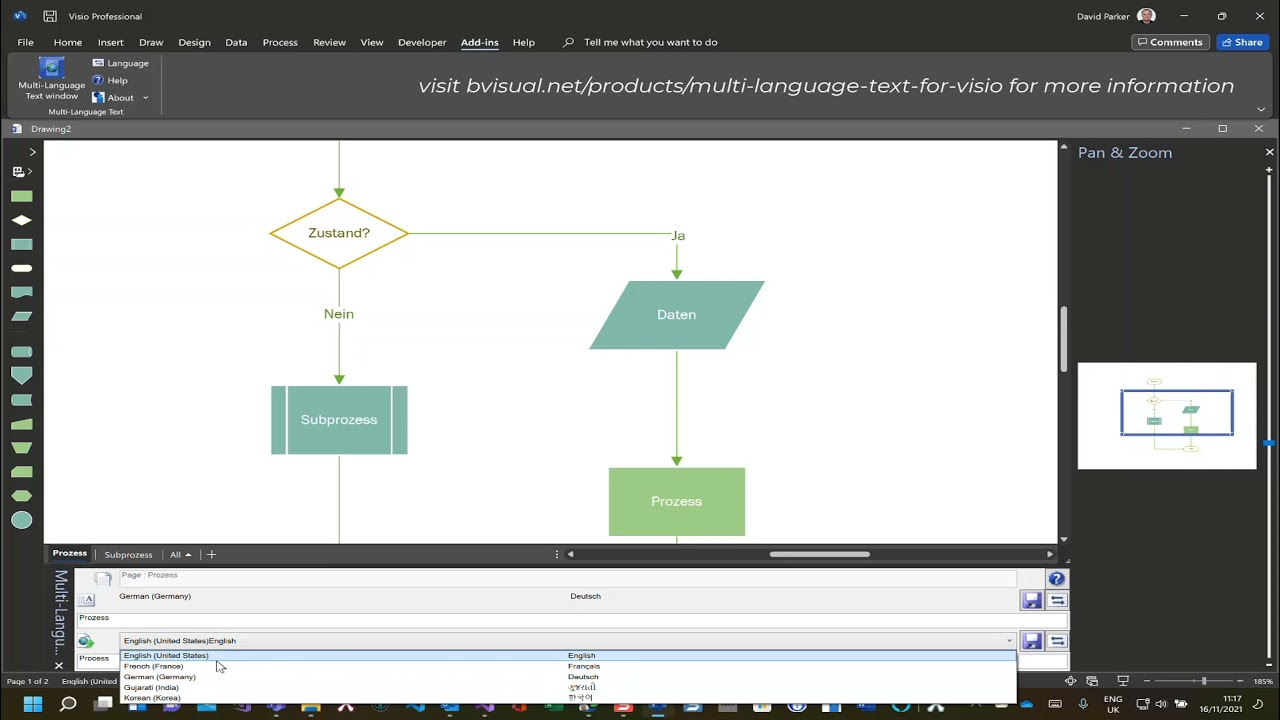Click the horizontal scrollbar thumb
This screenshot has width=1280, height=720.
point(819,554)
